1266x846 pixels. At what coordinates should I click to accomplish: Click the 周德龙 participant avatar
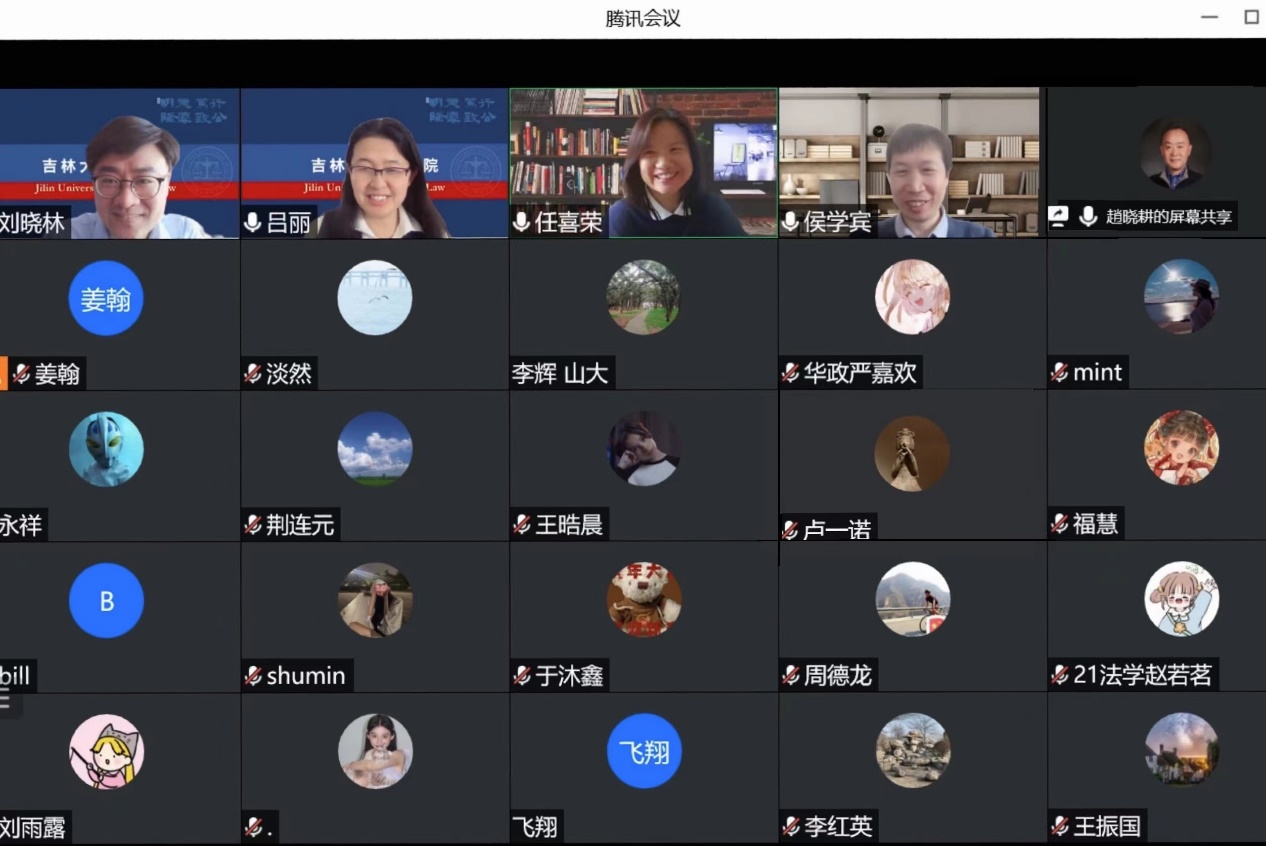(912, 599)
